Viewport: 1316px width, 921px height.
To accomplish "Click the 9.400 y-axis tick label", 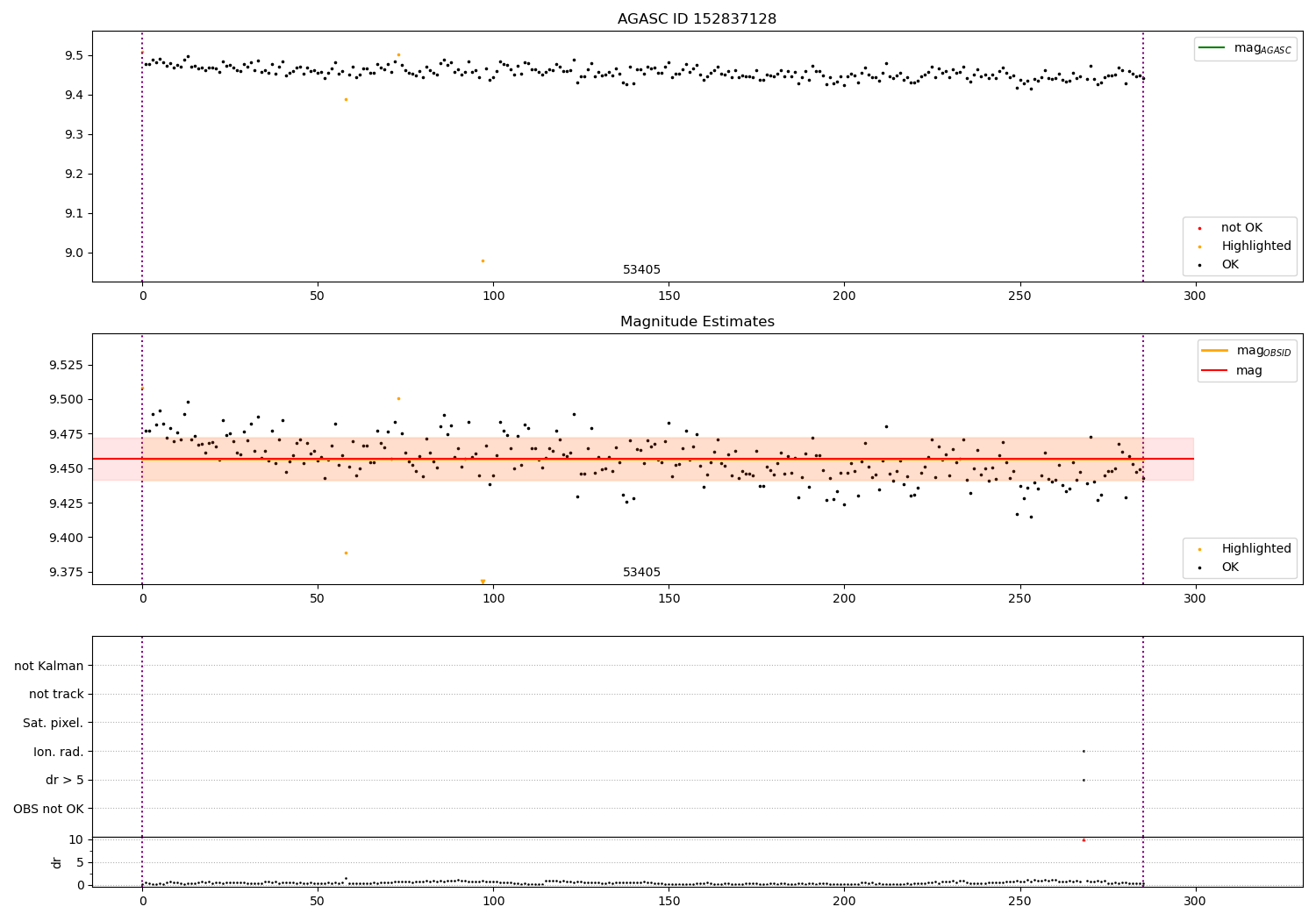I will [x=66, y=538].
